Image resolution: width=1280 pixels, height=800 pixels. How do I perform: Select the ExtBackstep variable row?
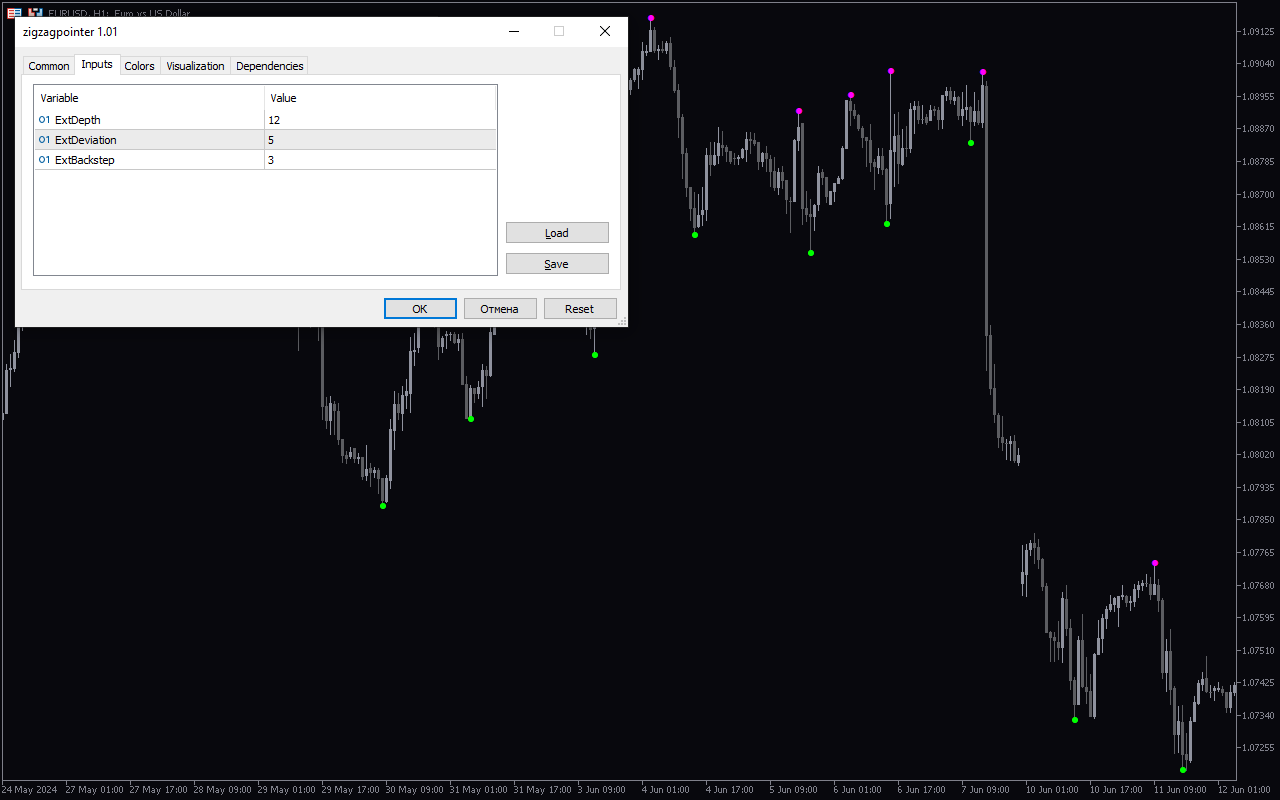click(x=265, y=160)
